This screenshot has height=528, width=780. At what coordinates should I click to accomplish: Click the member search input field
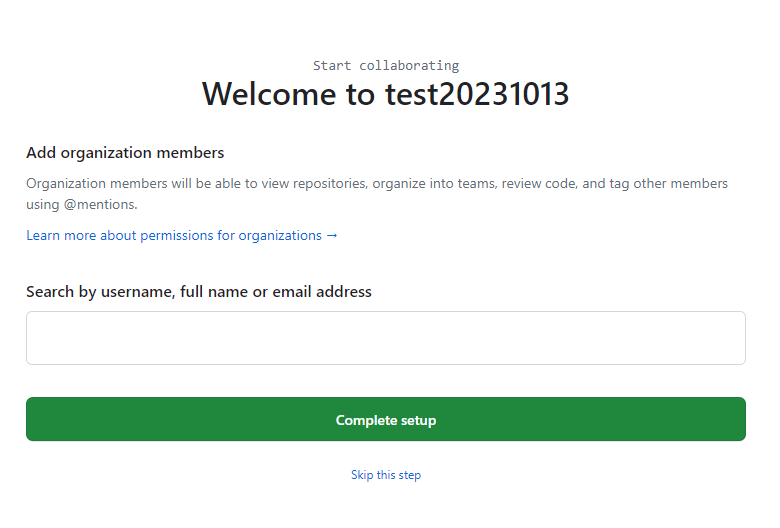[x=386, y=338]
